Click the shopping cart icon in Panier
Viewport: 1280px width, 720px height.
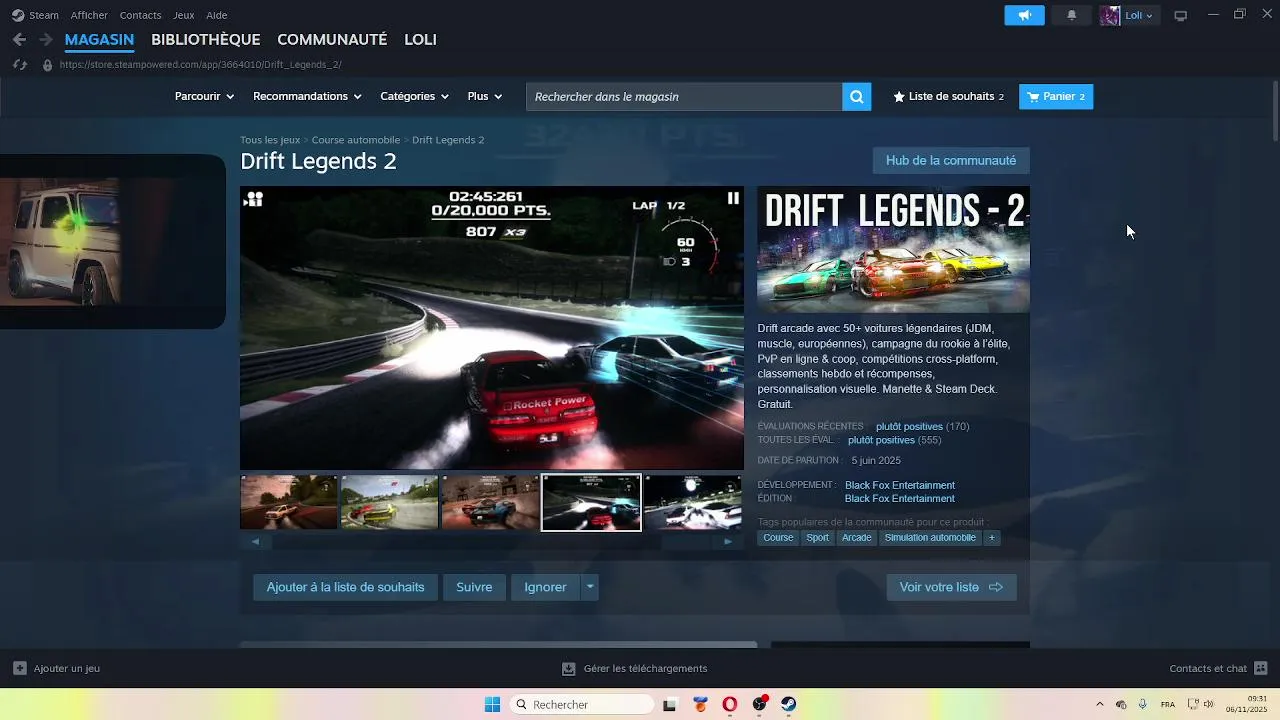[1033, 97]
